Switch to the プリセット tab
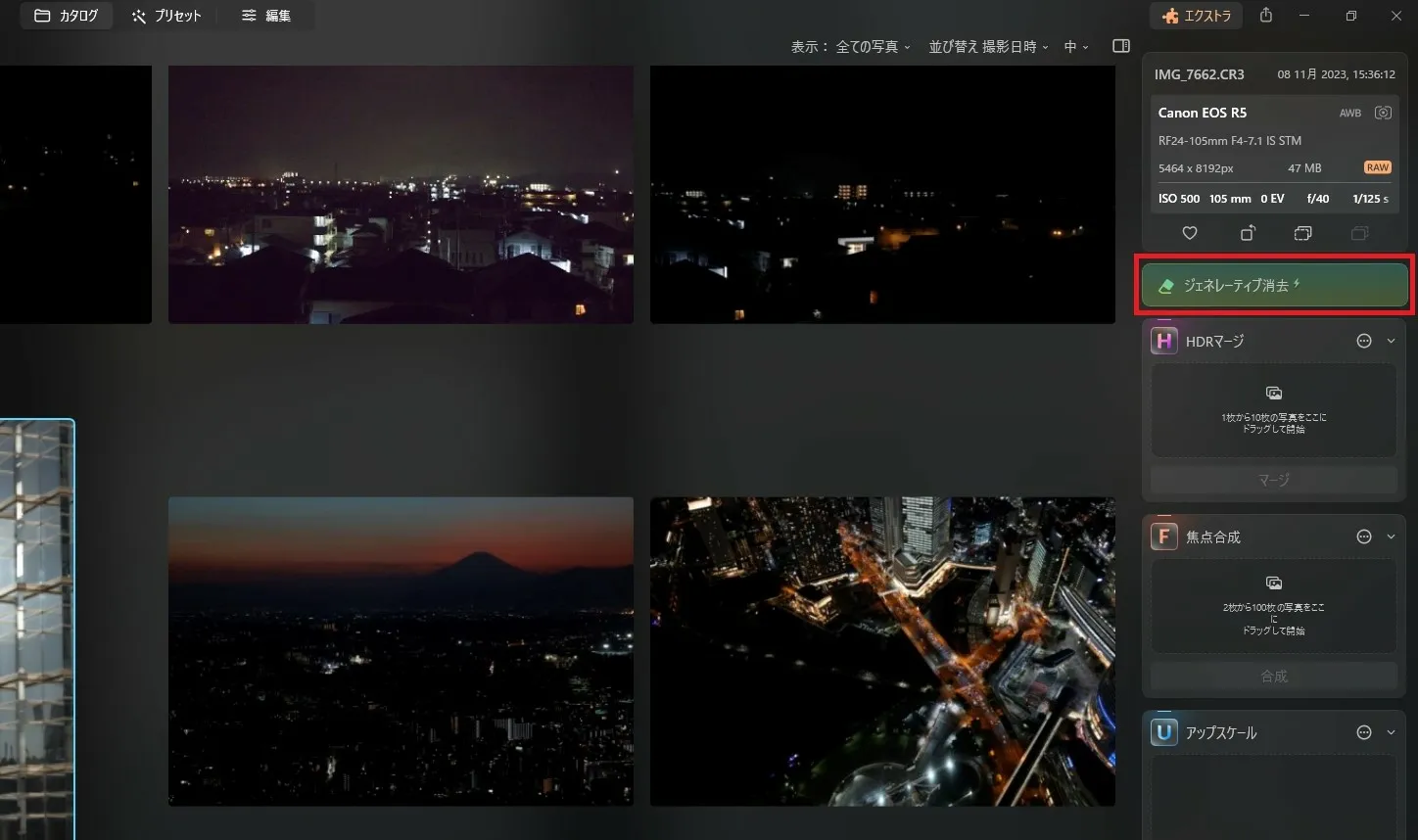Screen dimensions: 1418x840 click(165, 16)
